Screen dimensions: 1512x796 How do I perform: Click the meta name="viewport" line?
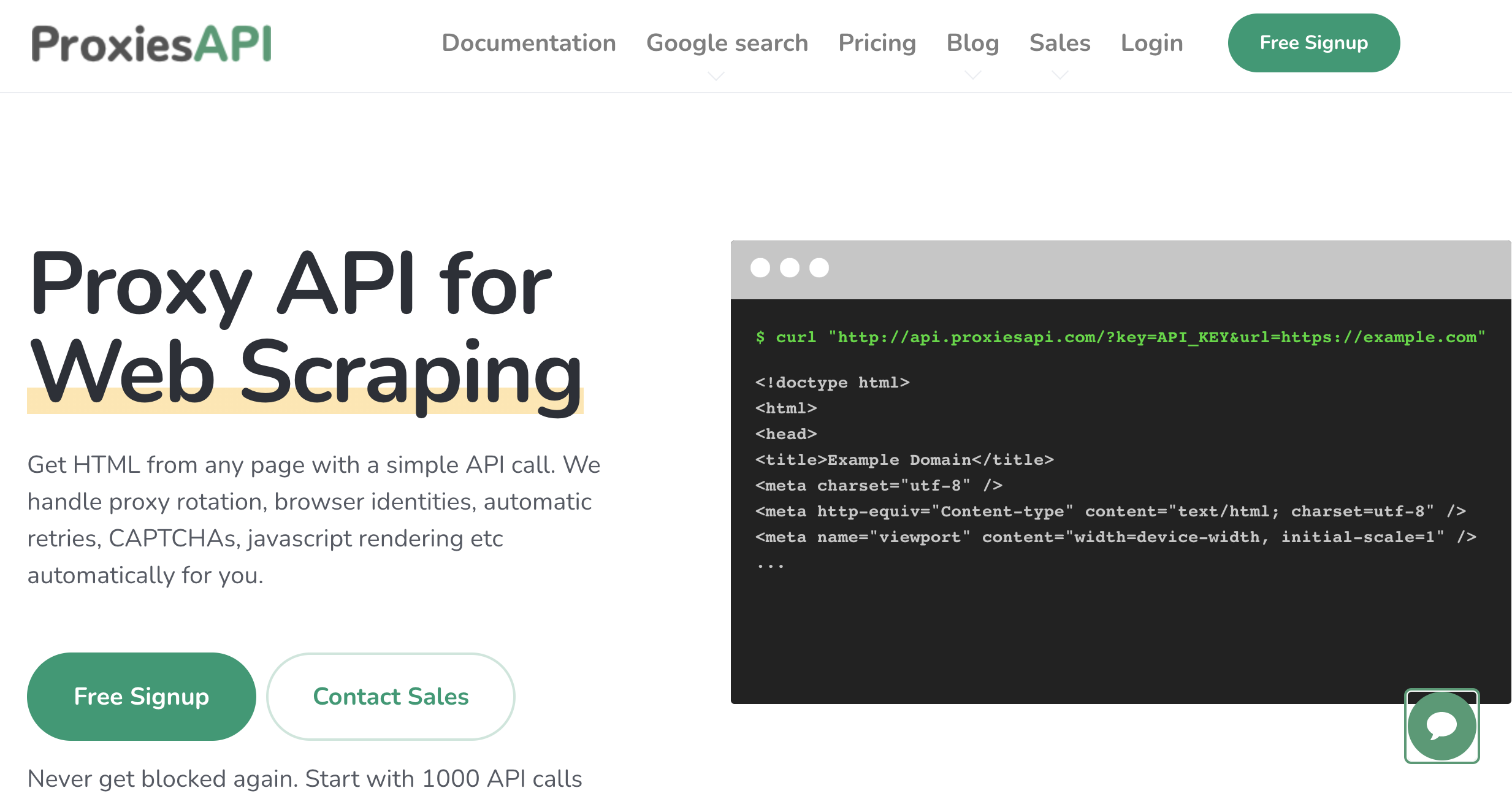(x=1116, y=537)
